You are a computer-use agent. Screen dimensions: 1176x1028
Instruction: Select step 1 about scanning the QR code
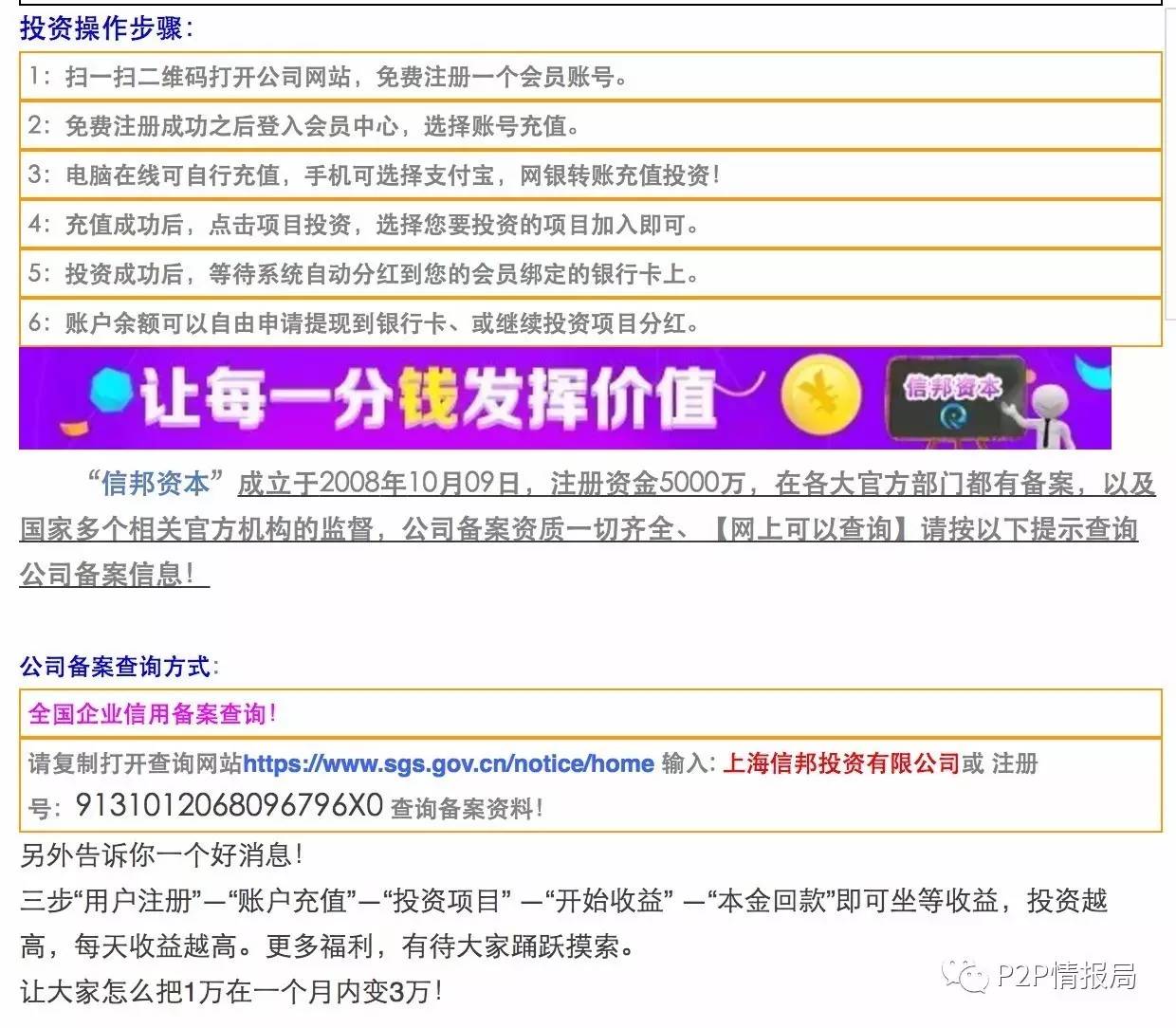590,77
